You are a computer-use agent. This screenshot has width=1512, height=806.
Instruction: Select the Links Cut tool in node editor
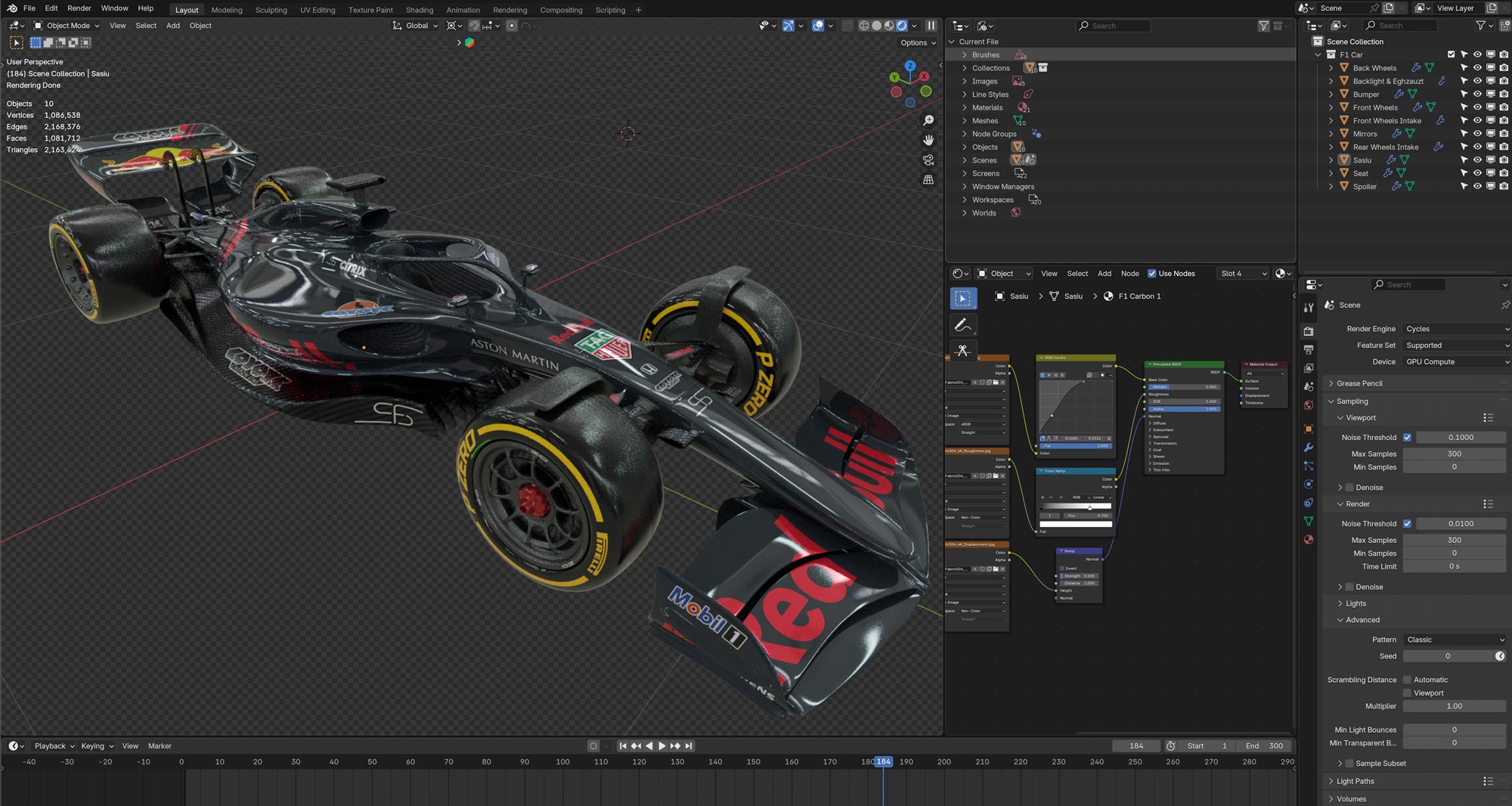pos(962,351)
